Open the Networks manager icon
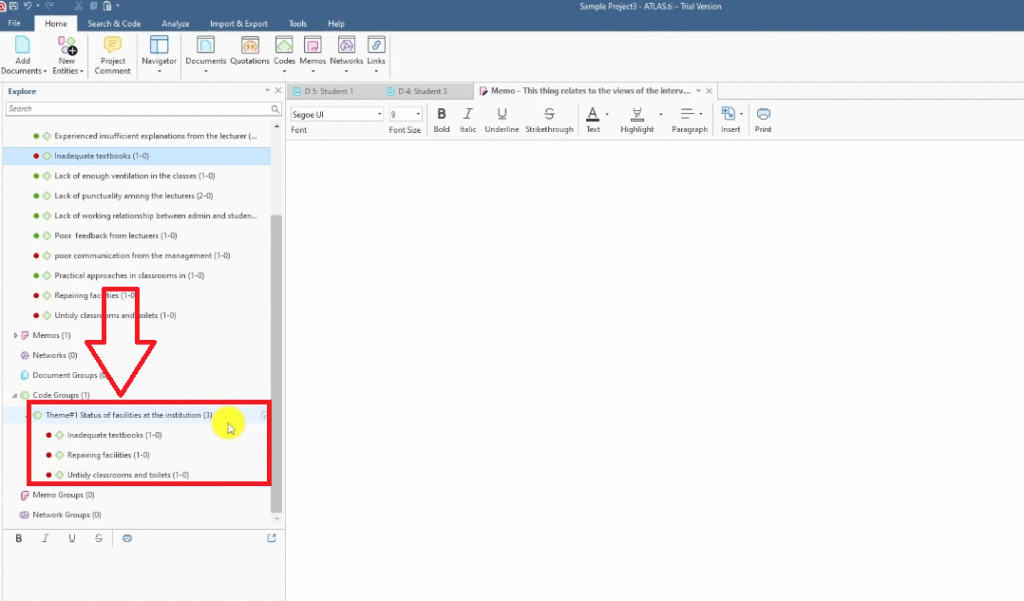Viewport: 1024px width, 601px height. click(x=346, y=50)
